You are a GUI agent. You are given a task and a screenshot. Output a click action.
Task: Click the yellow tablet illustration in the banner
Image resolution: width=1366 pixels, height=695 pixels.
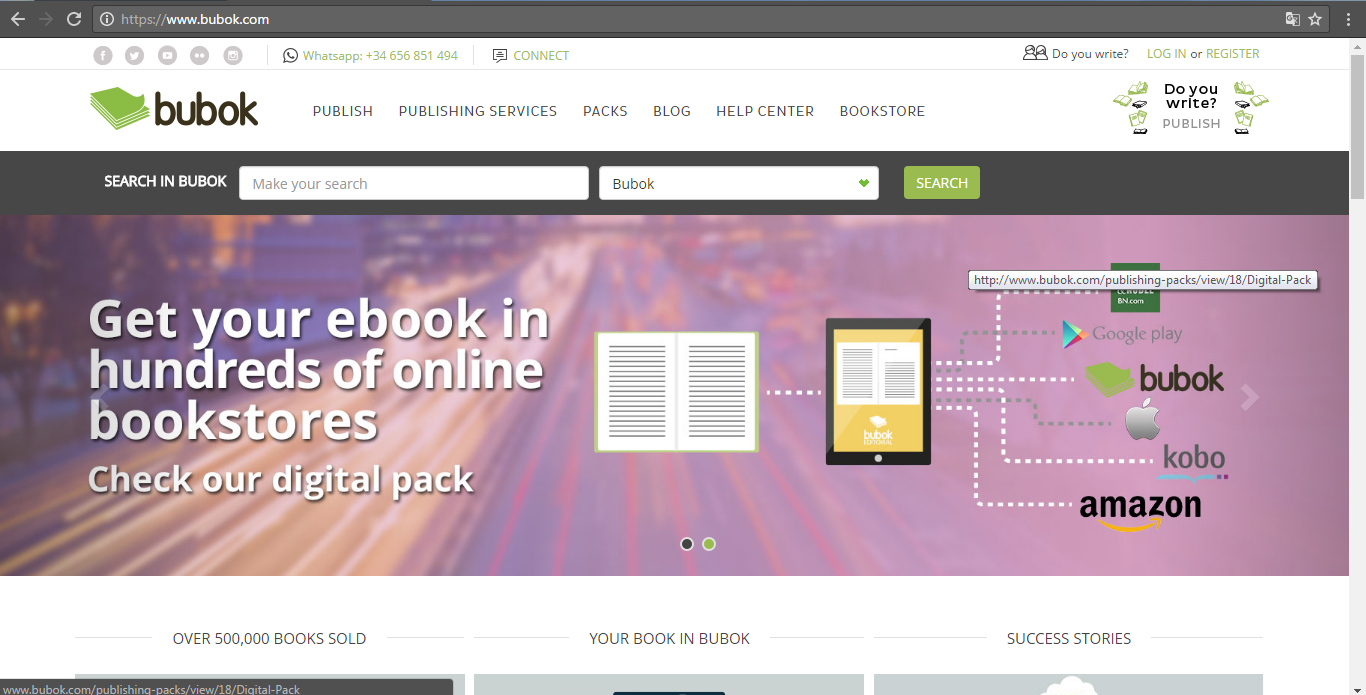point(878,392)
